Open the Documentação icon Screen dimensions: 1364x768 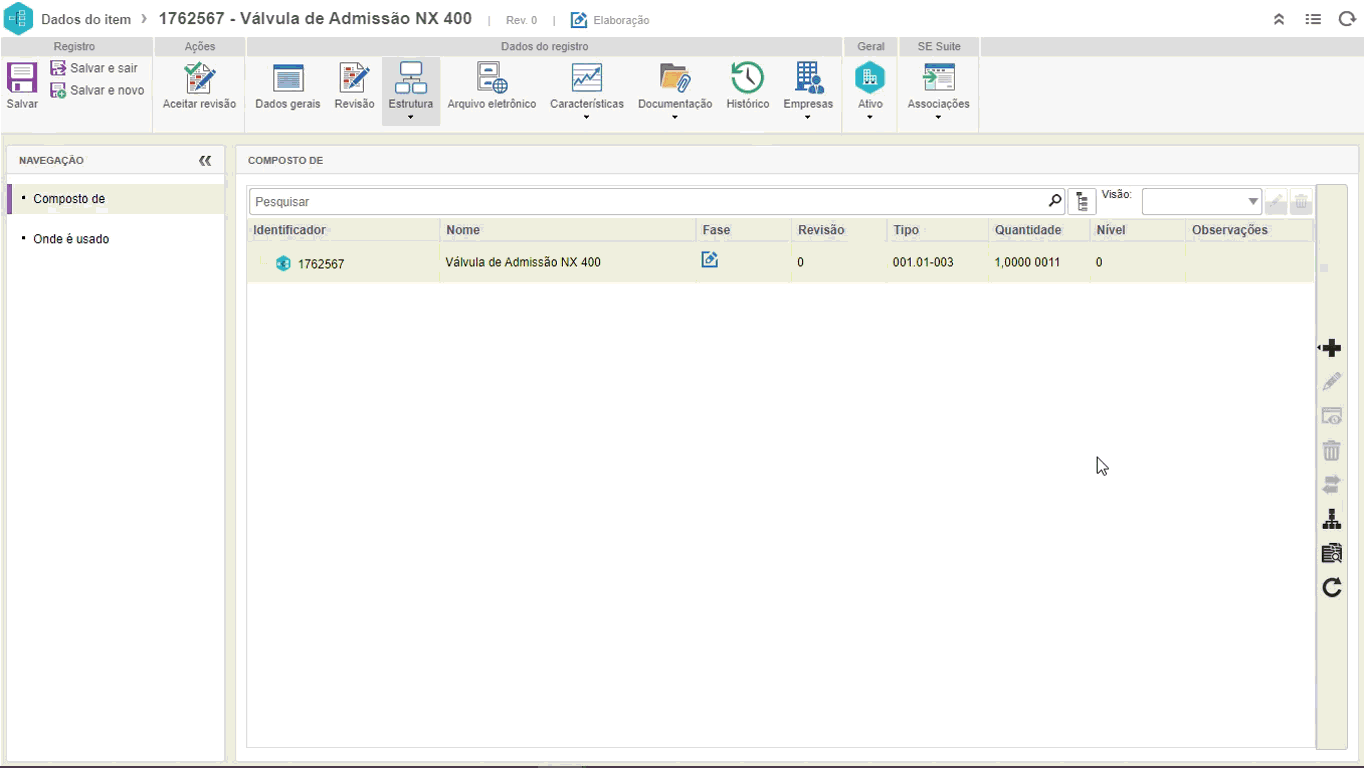click(675, 78)
